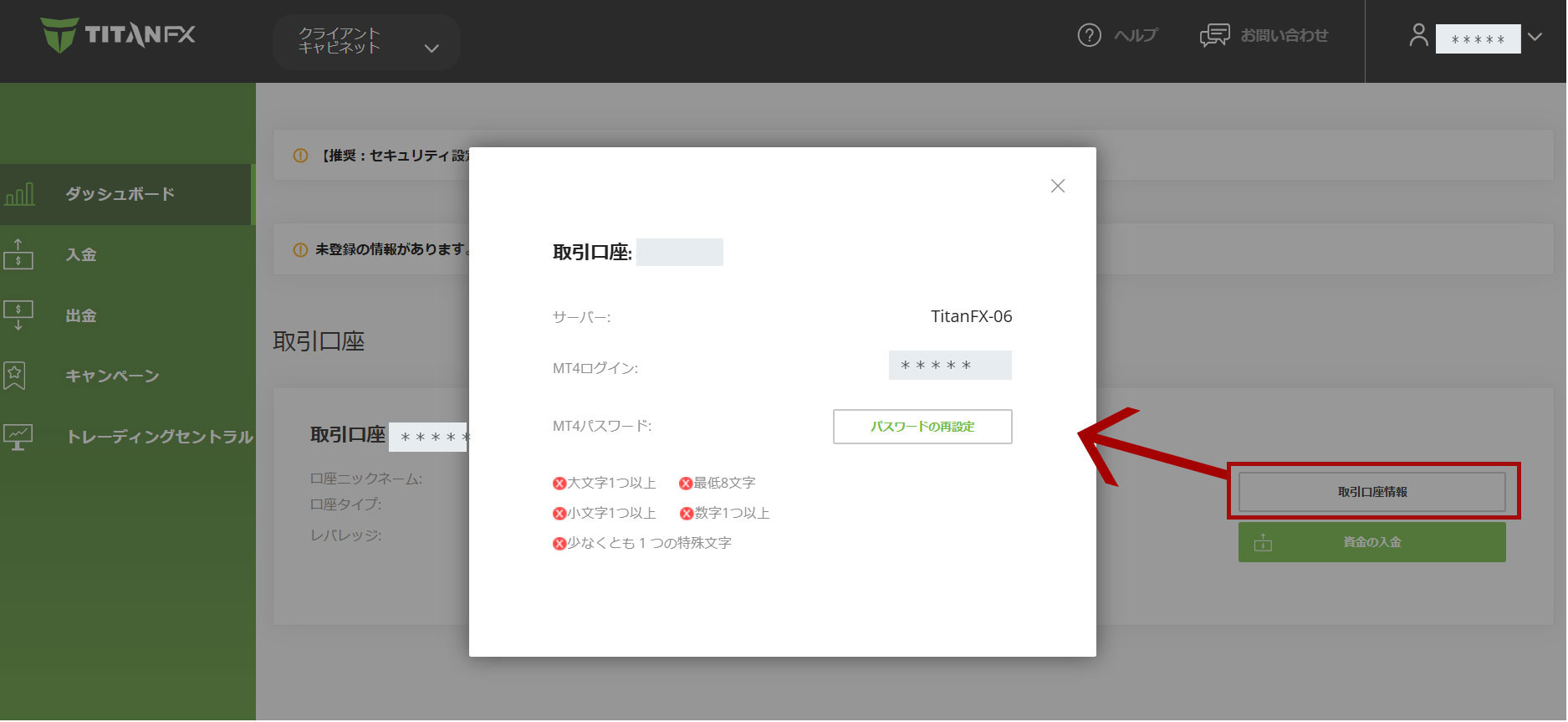Screen dimensions: 1568x722
Task: Click the お問い合わせ chat bubble icon
Action: point(1214,35)
